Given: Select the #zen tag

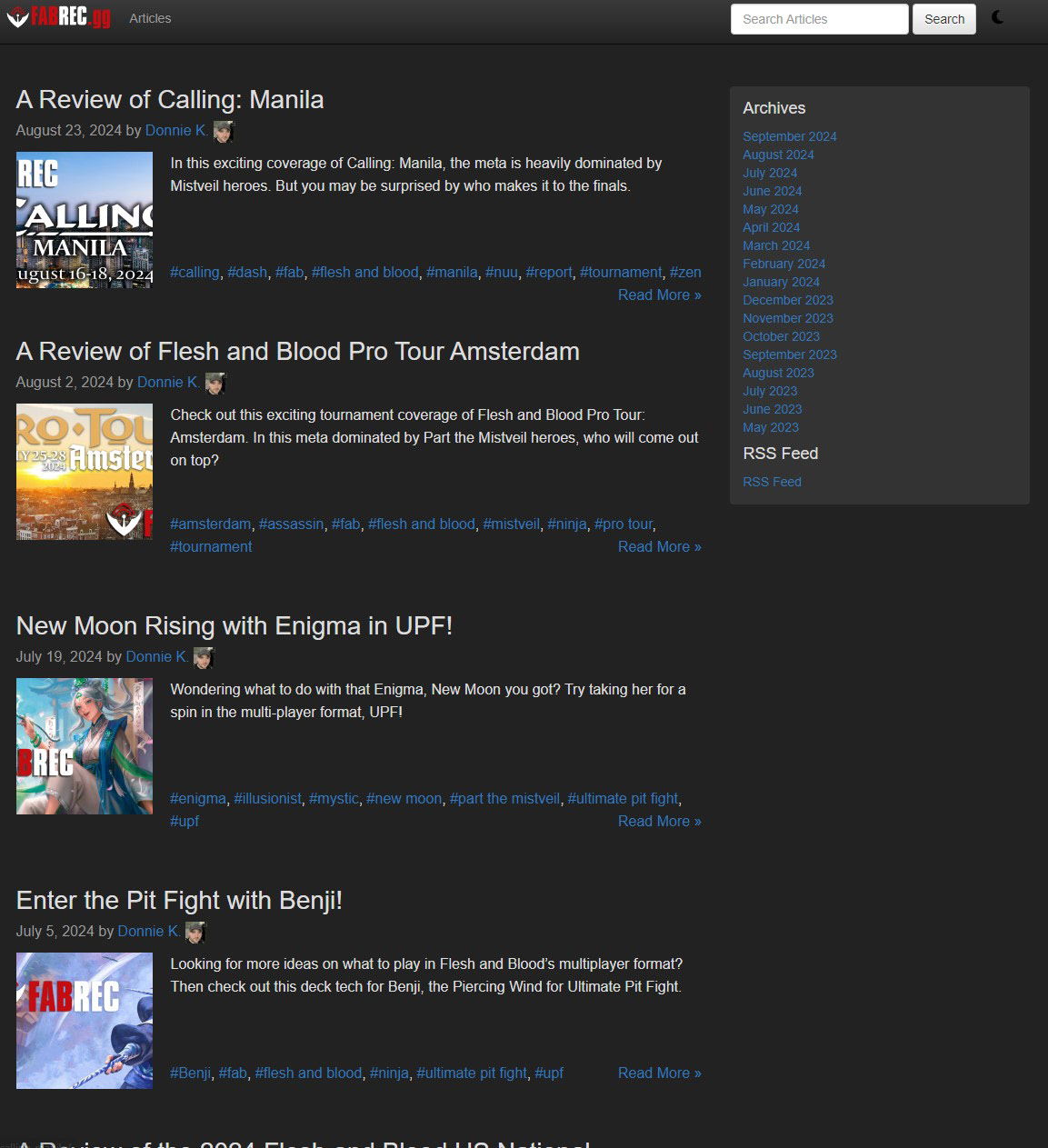Looking at the screenshot, I should coord(685,272).
